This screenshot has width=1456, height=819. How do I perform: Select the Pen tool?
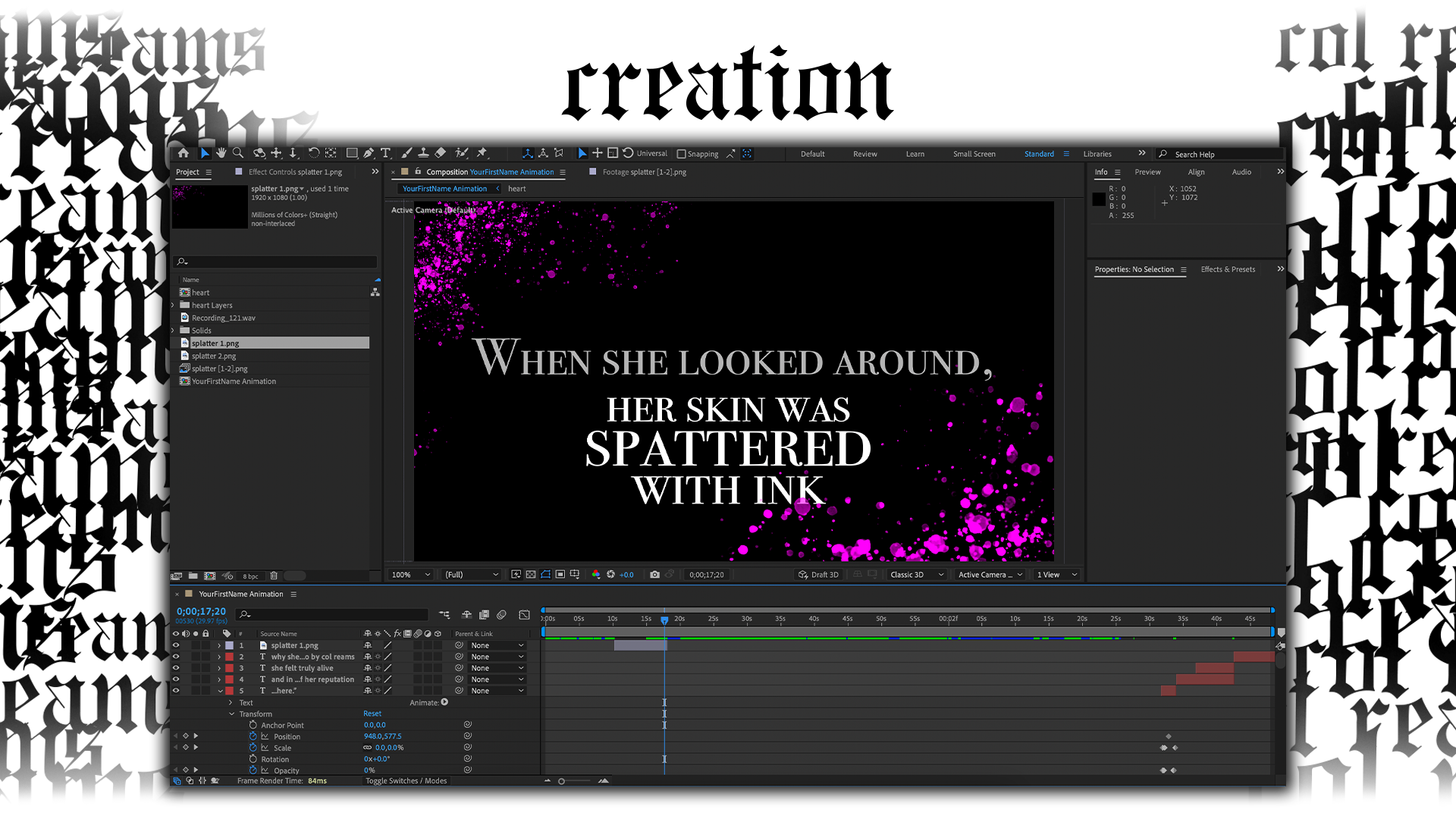click(x=369, y=153)
